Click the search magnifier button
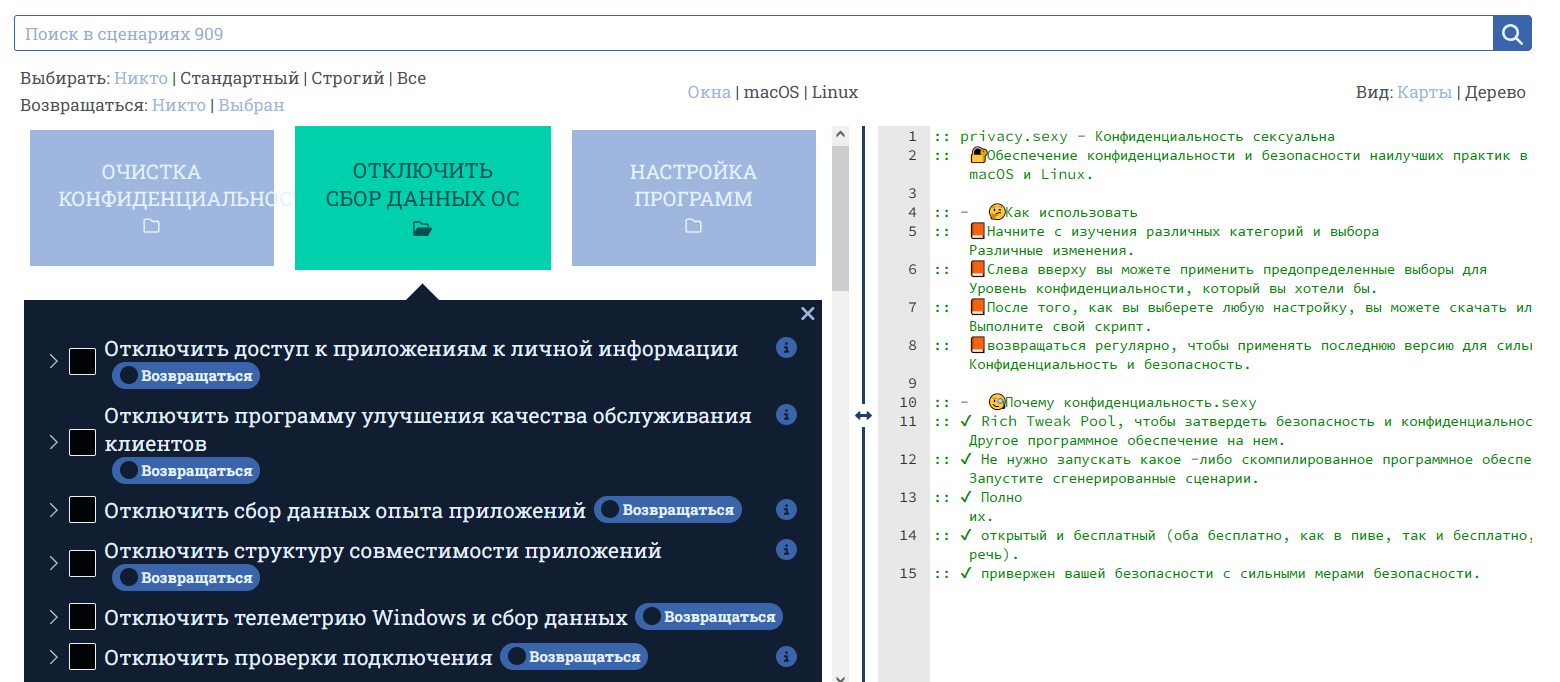 1512,34
